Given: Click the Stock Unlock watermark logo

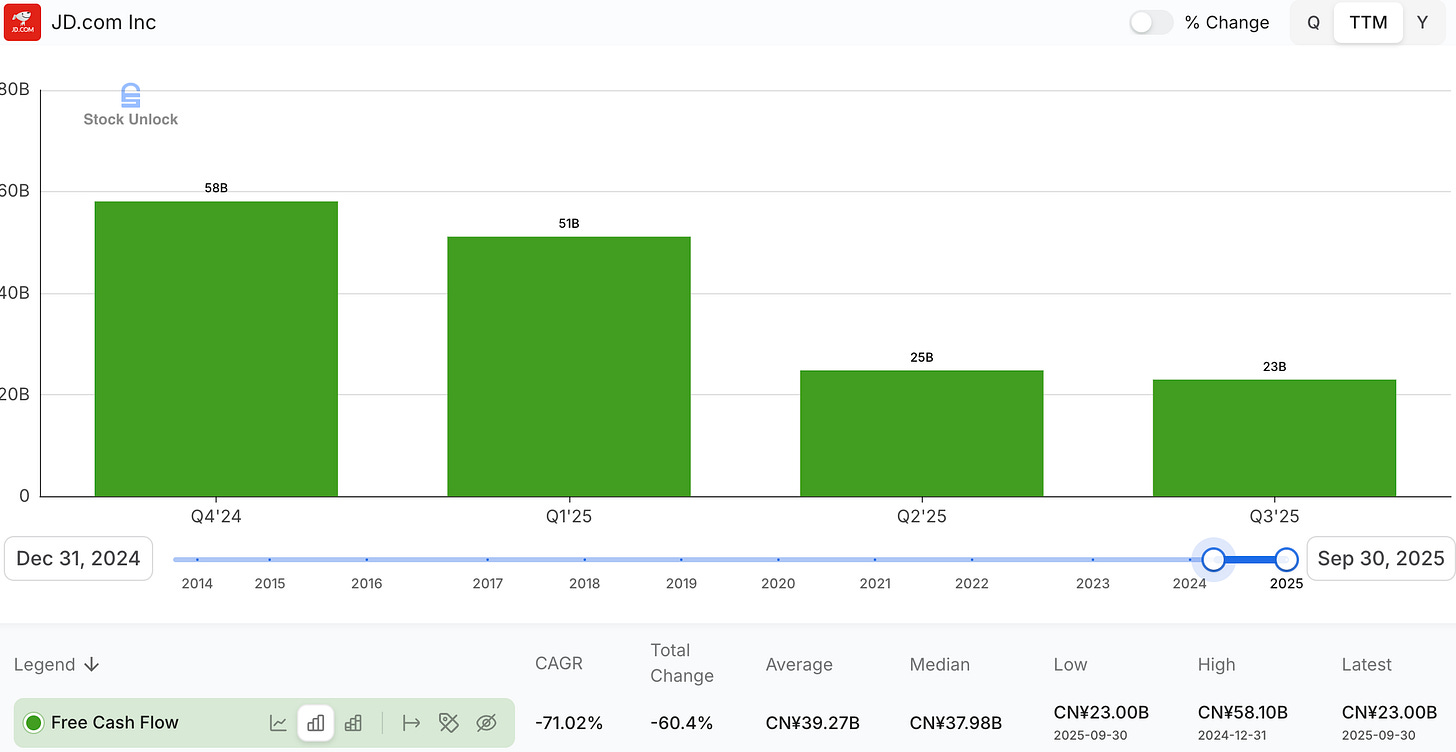Looking at the screenshot, I should click(x=129, y=97).
